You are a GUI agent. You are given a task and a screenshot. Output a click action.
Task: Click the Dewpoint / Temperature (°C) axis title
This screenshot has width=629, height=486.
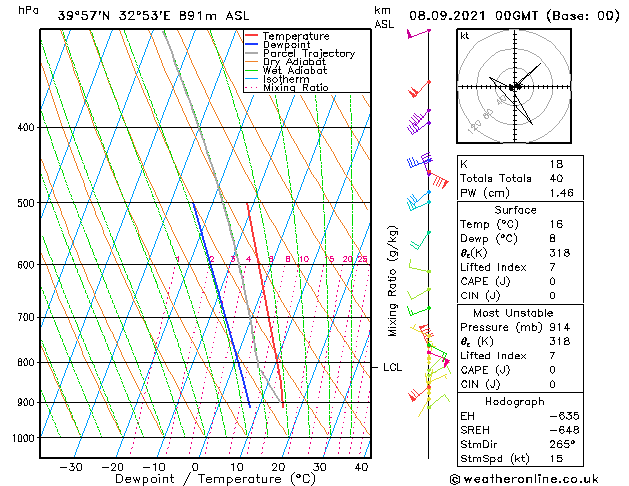pos(215,479)
